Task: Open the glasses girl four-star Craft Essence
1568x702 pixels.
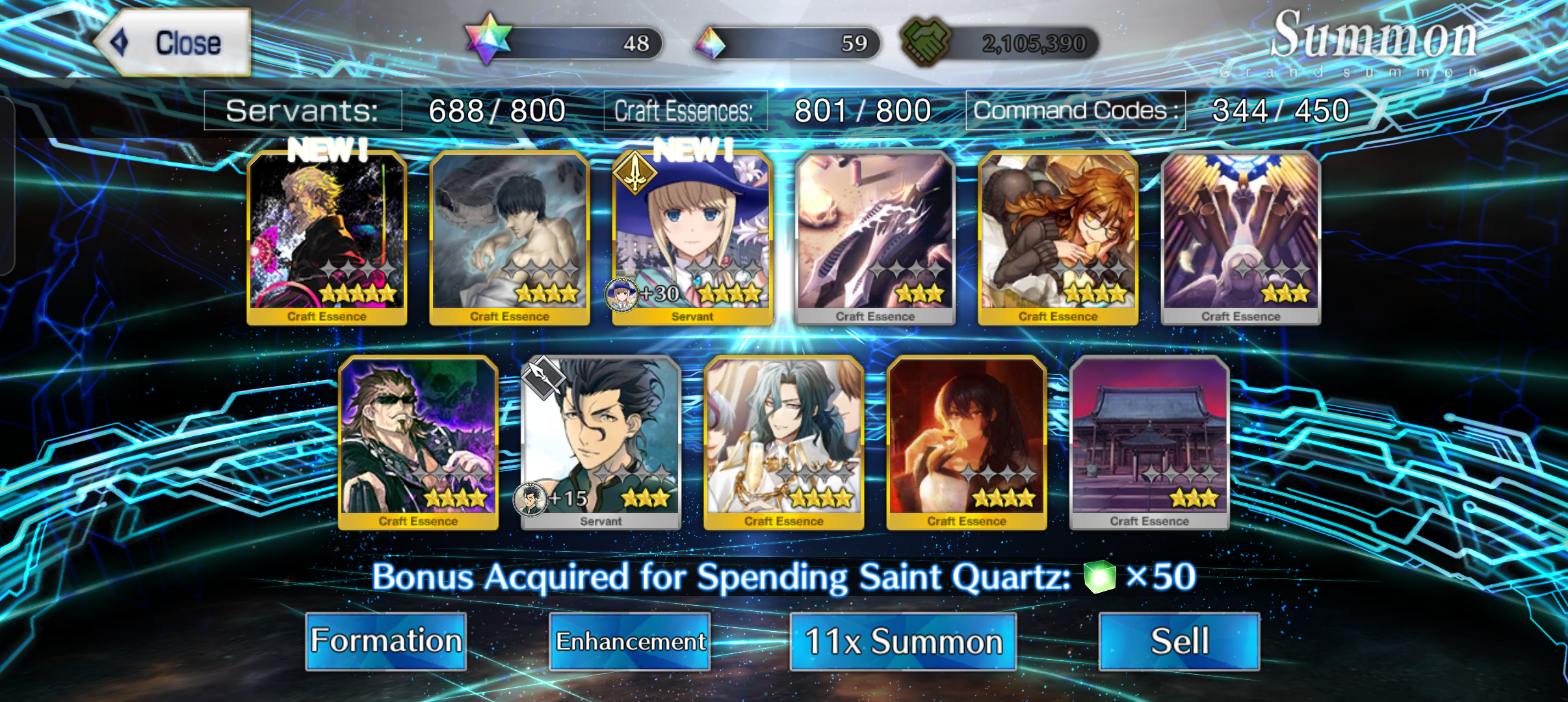Action: 1058,238
